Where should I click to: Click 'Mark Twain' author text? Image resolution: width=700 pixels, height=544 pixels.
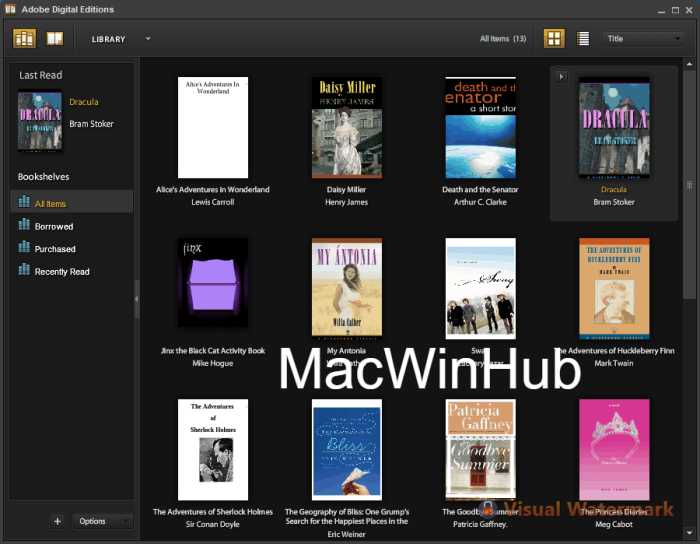point(614,363)
